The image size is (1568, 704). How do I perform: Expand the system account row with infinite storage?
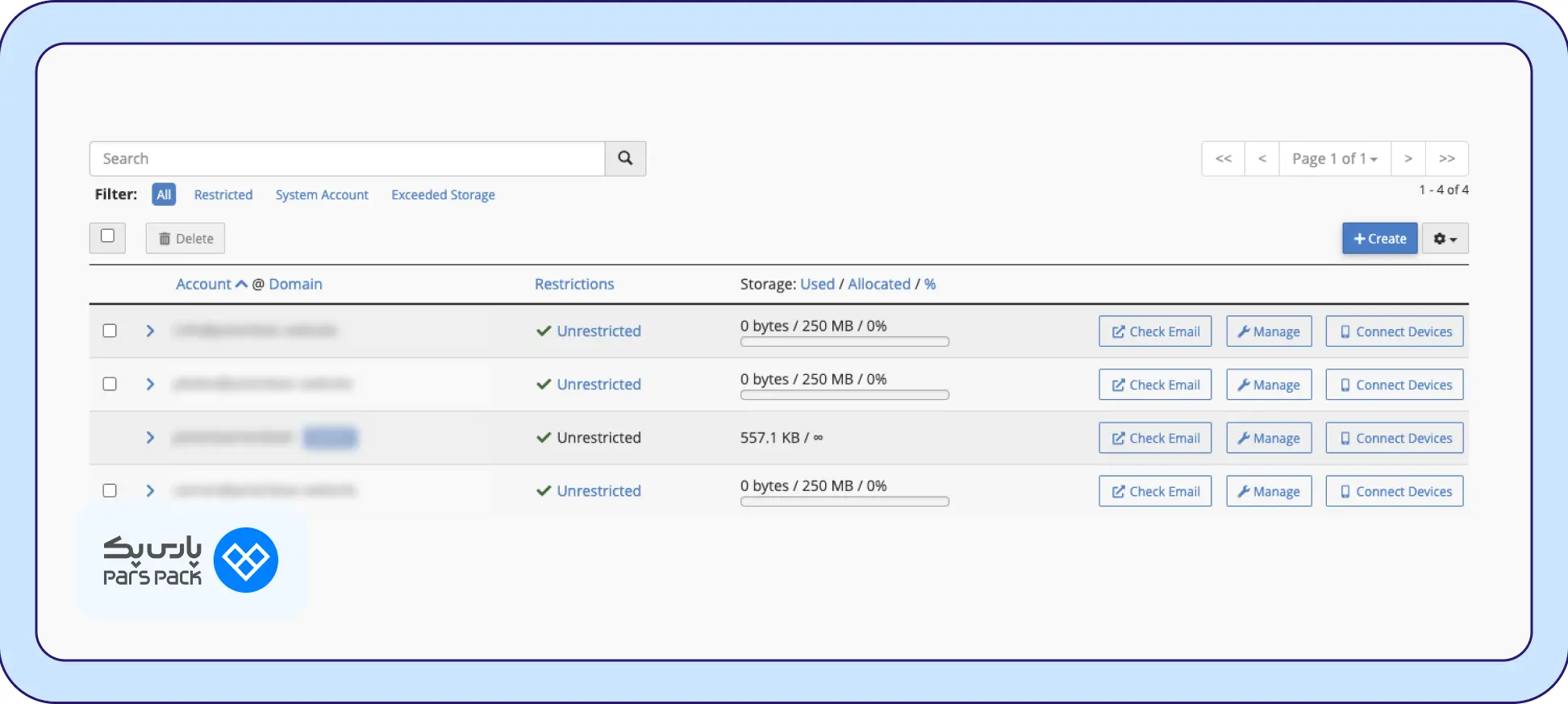150,437
